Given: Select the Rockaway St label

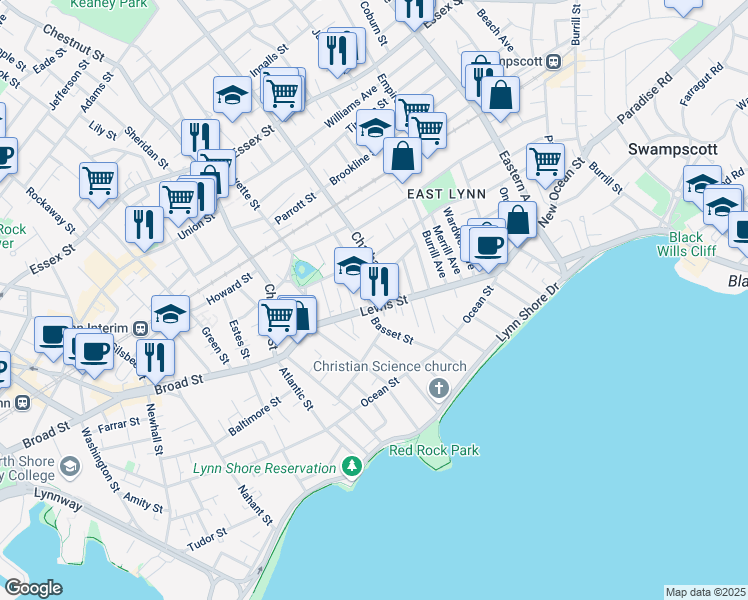Looking at the screenshot, I should point(51,210).
